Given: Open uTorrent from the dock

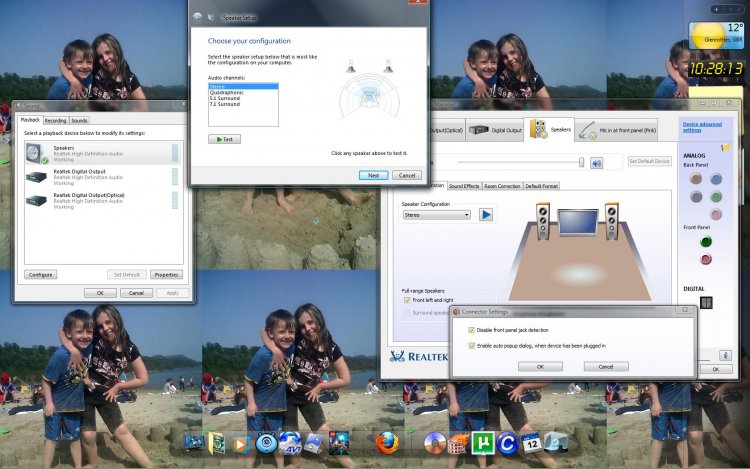Looking at the screenshot, I should (481, 442).
